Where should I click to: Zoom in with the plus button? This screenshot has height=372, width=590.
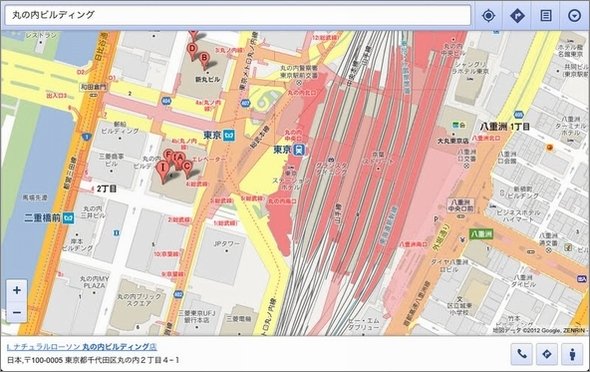(17, 290)
